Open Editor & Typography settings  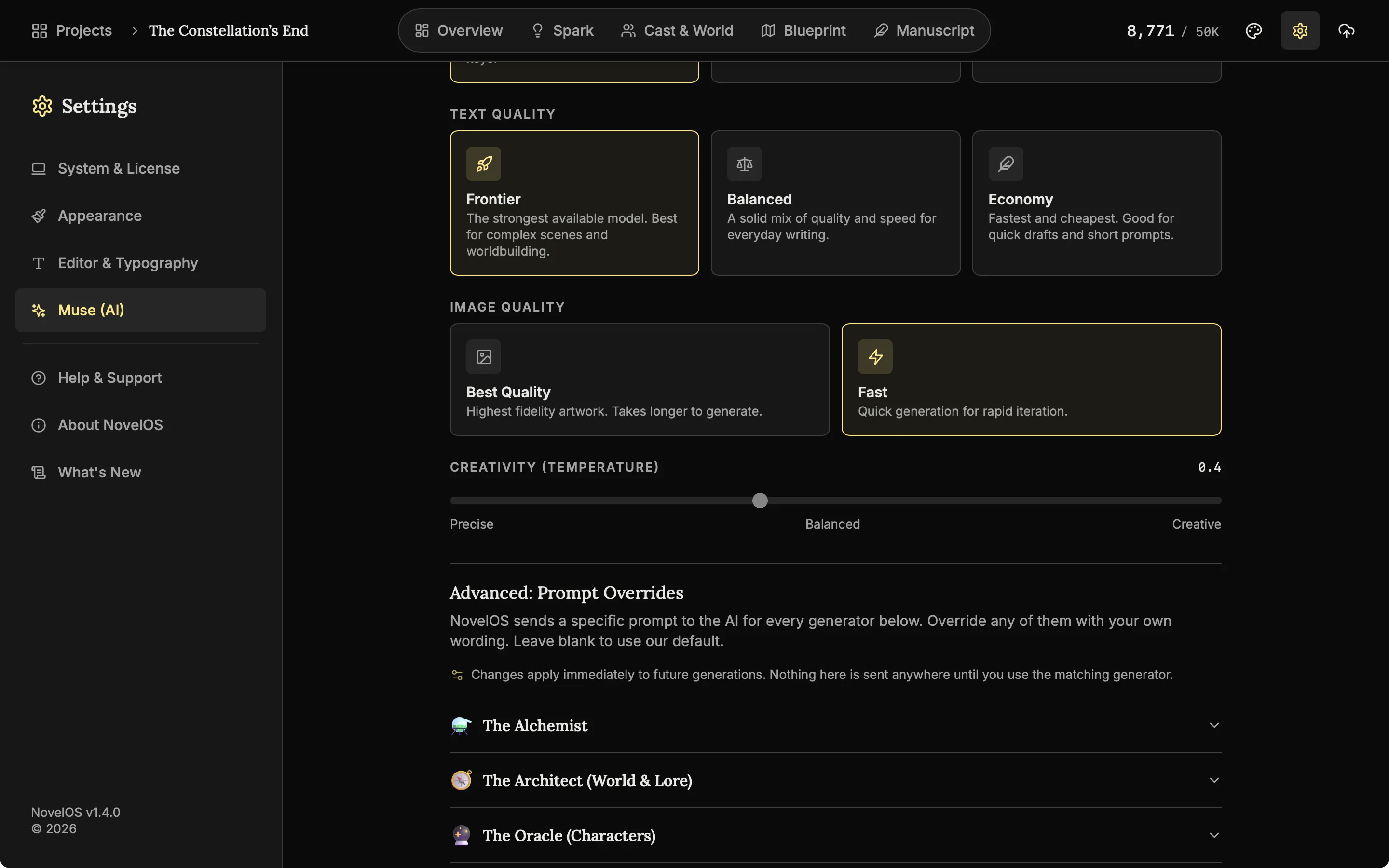click(x=141, y=263)
